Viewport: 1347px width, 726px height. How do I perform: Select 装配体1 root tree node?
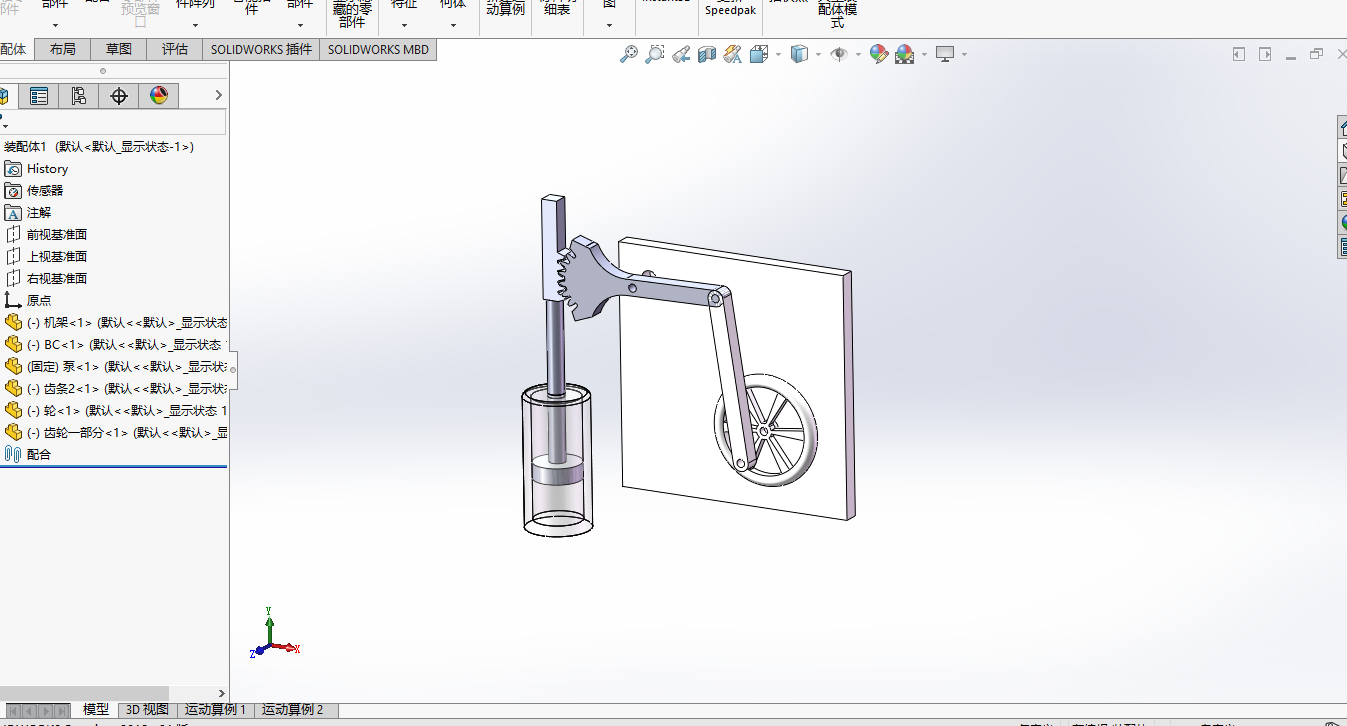click(99, 147)
